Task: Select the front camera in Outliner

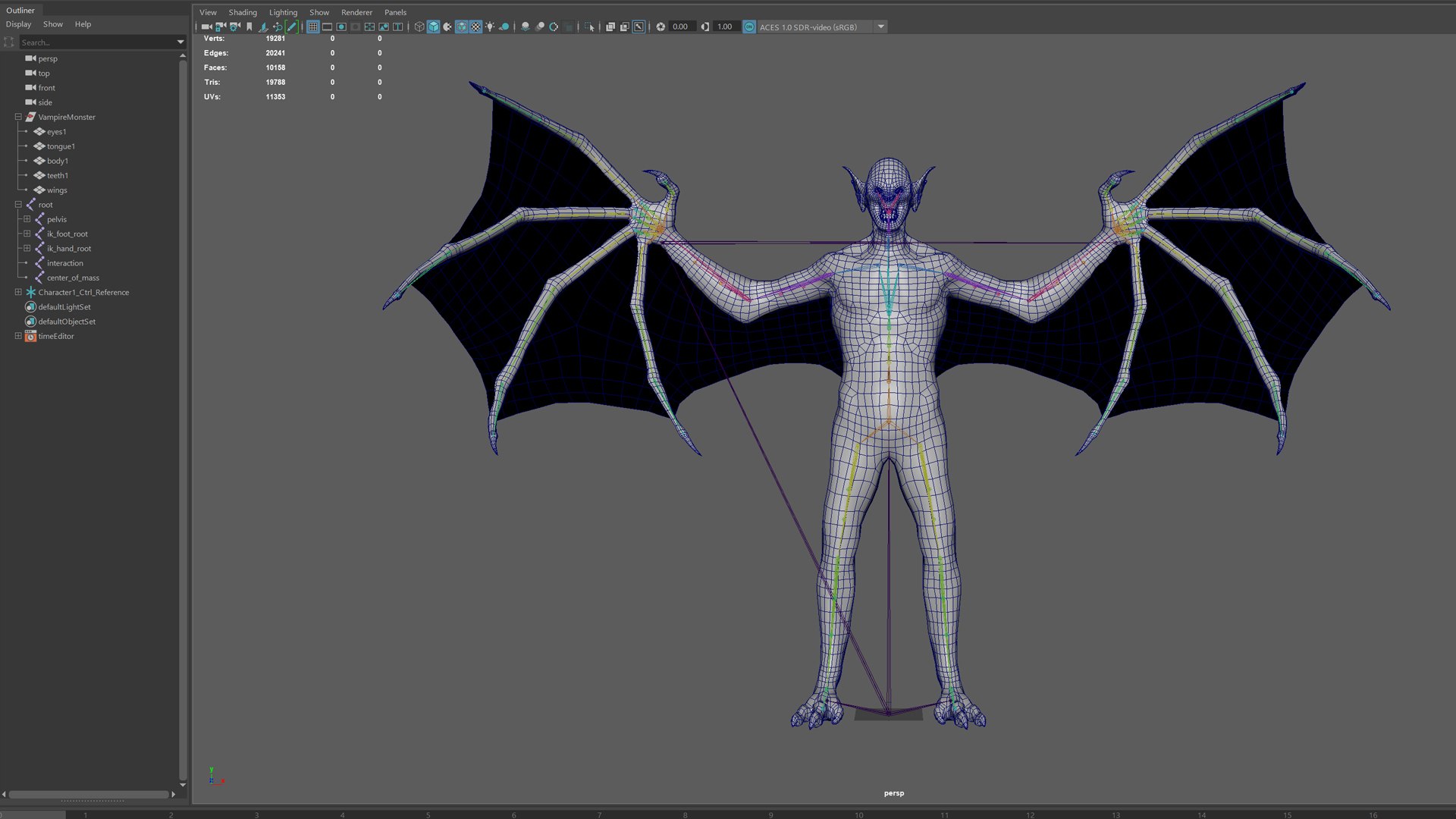Action: click(x=47, y=88)
